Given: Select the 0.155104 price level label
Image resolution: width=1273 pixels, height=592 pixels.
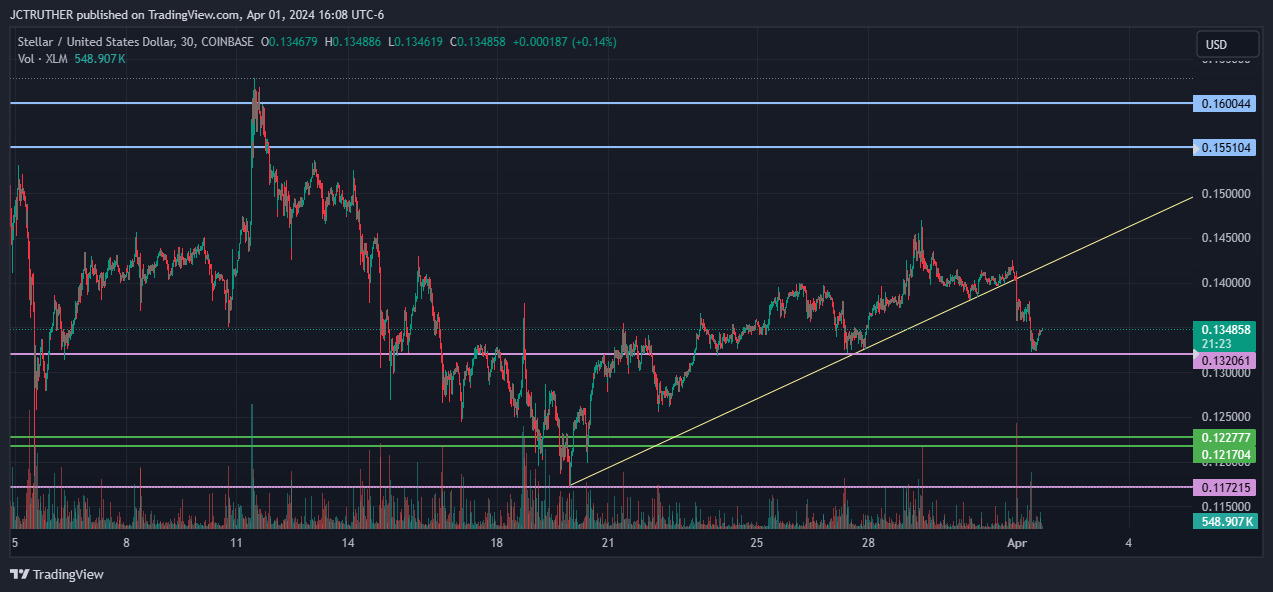Looking at the screenshot, I should pyautogui.click(x=1227, y=147).
